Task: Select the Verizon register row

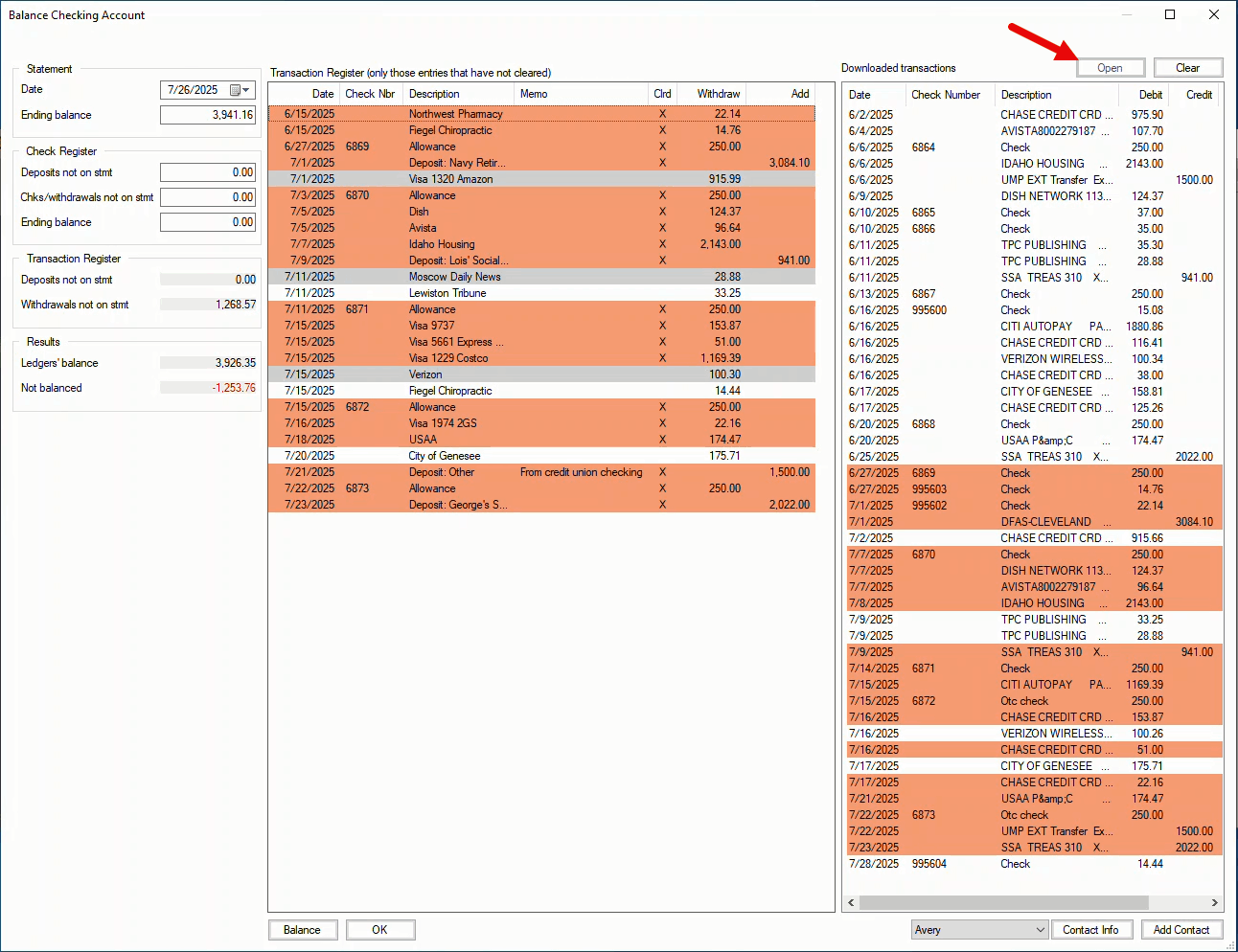Action: pyautogui.click(x=541, y=374)
